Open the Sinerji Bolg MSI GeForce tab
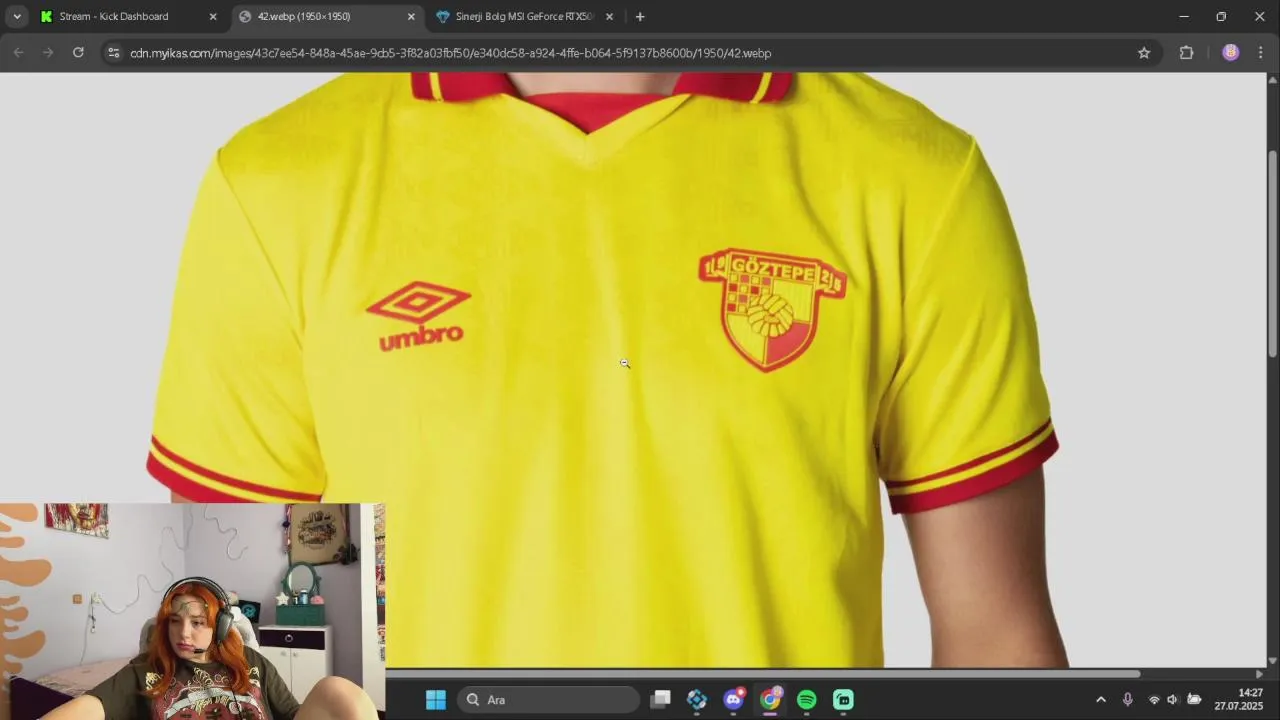 [x=524, y=17]
